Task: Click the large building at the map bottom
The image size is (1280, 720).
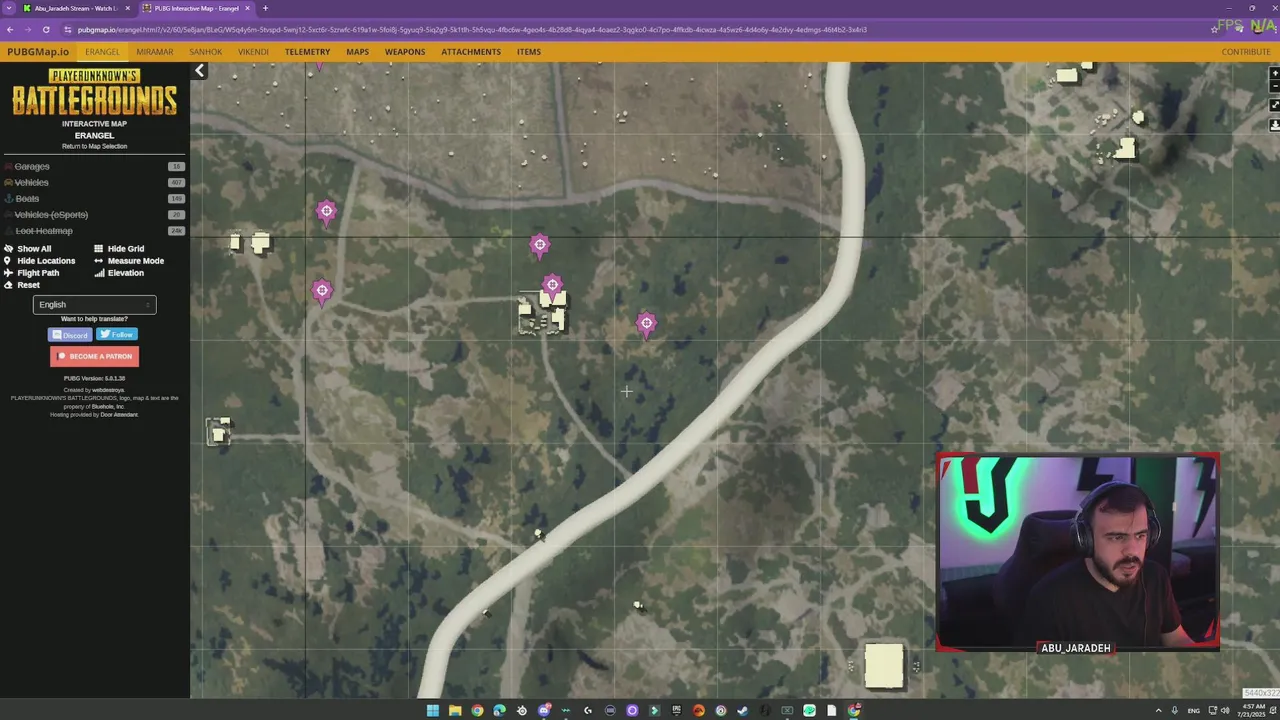Action: [x=884, y=666]
